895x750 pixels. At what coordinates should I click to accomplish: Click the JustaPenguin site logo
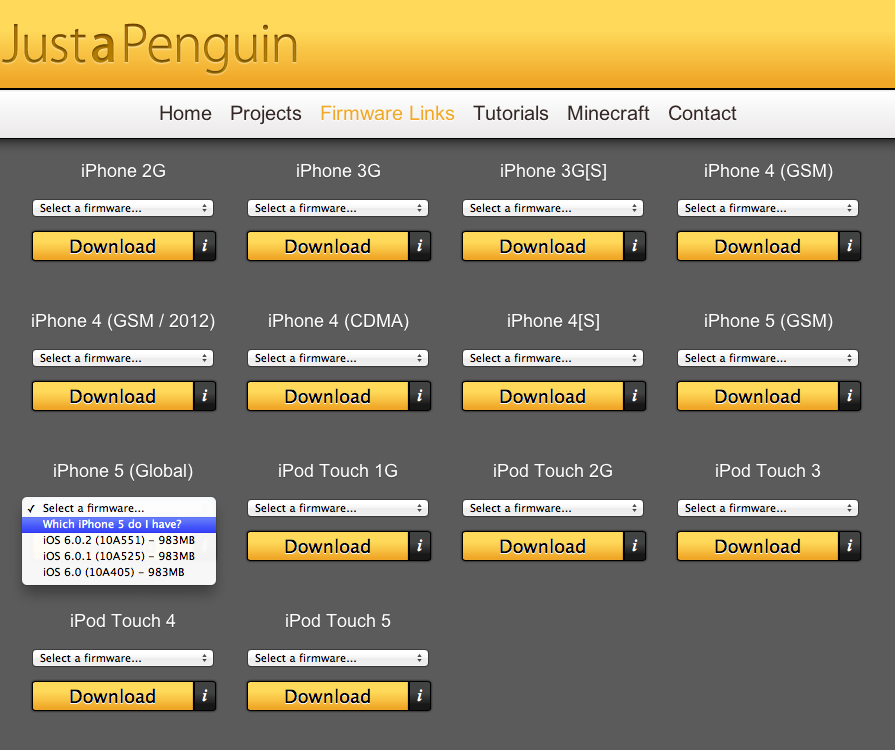(150, 46)
